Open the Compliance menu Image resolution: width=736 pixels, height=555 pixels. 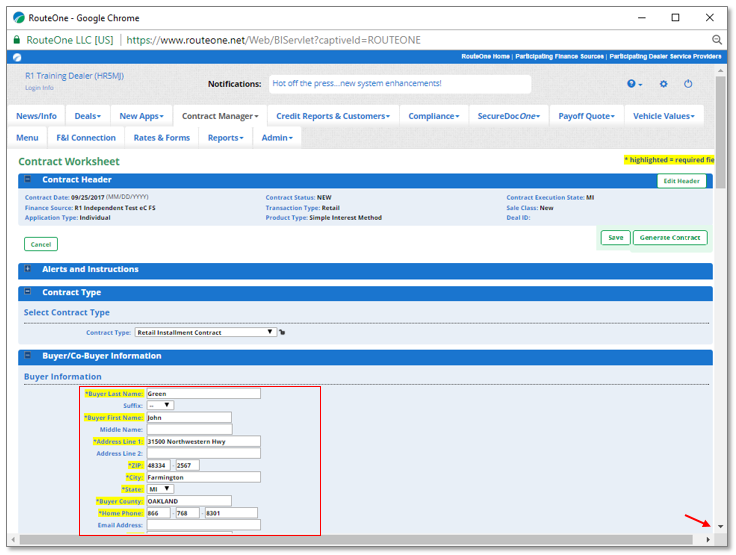click(x=434, y=116)
